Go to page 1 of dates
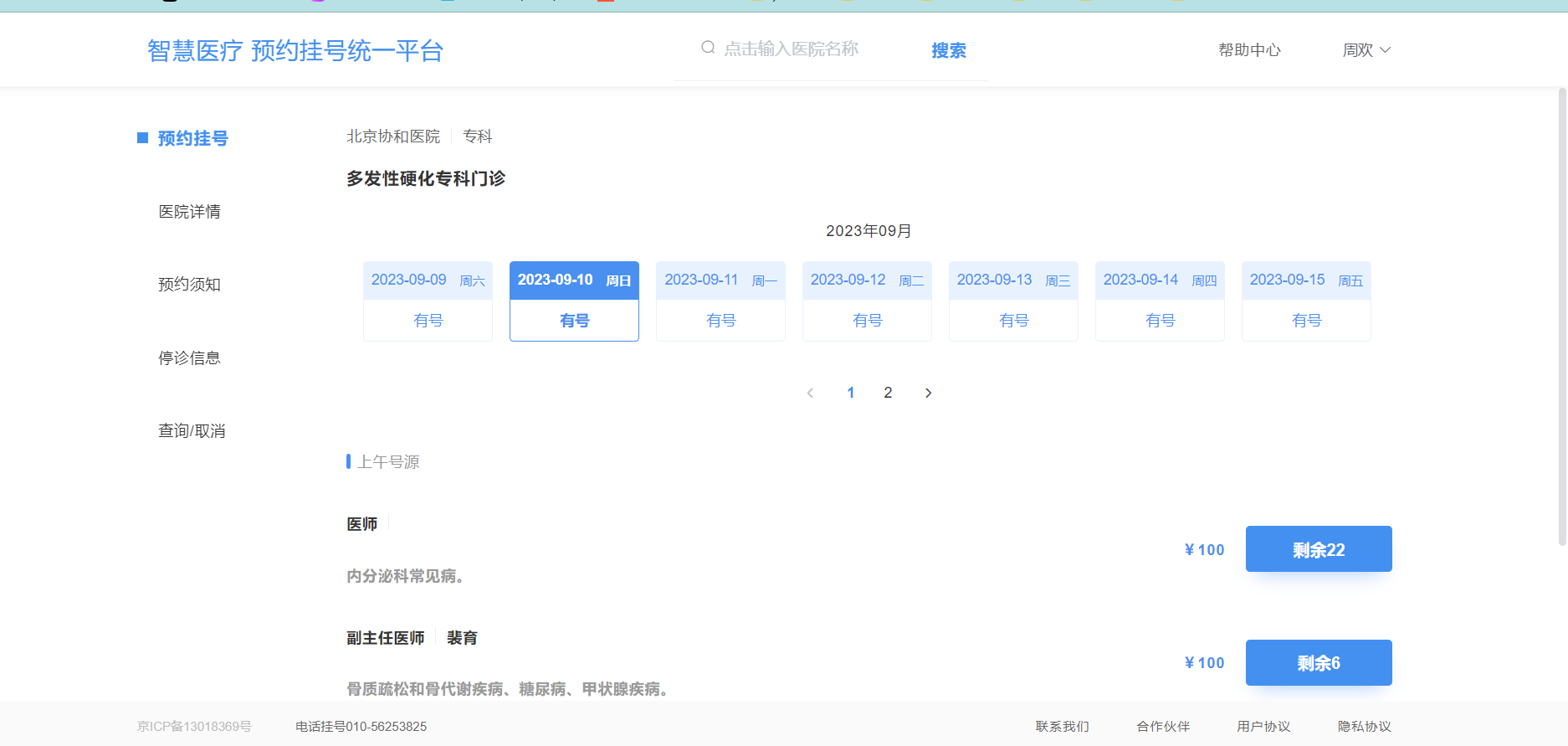This screenshot has width=1568, height=746. click(851, 393)
